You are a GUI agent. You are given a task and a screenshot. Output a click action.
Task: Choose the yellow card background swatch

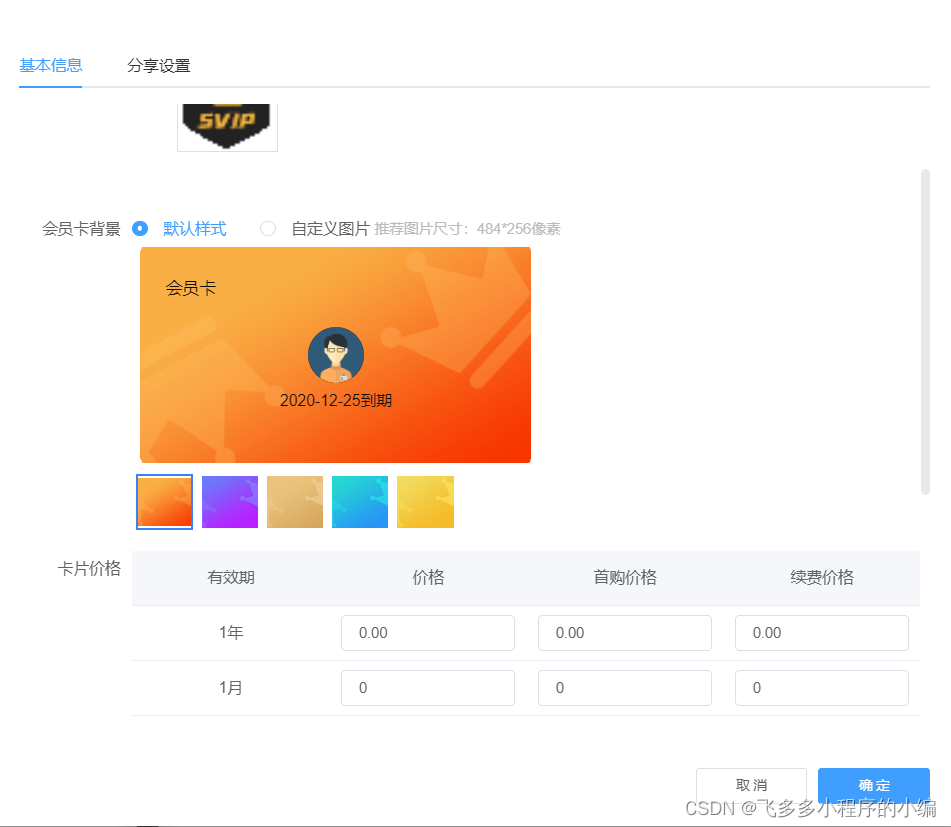(425, 502)
